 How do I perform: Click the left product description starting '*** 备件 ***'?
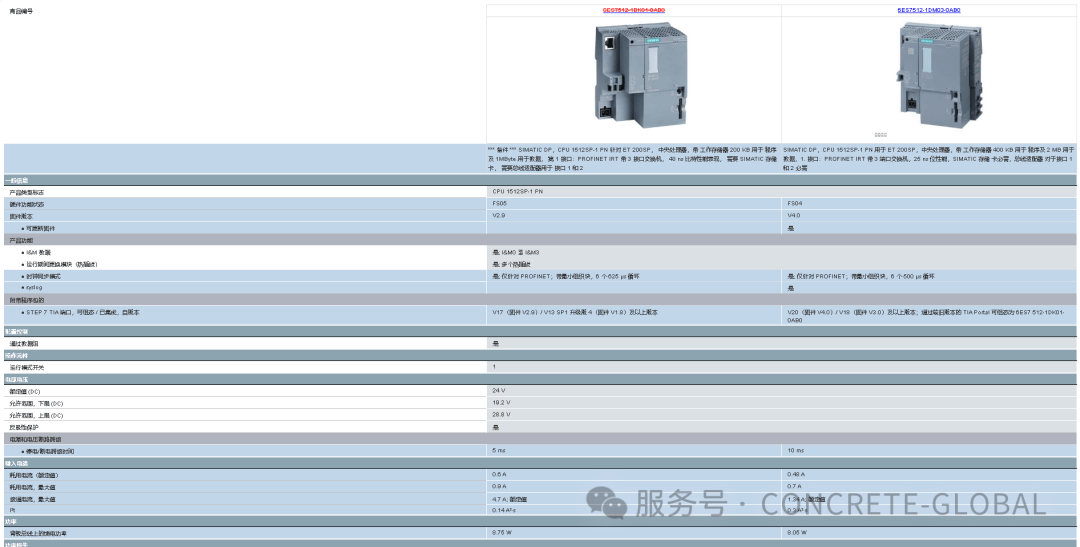tap(632, 158)
